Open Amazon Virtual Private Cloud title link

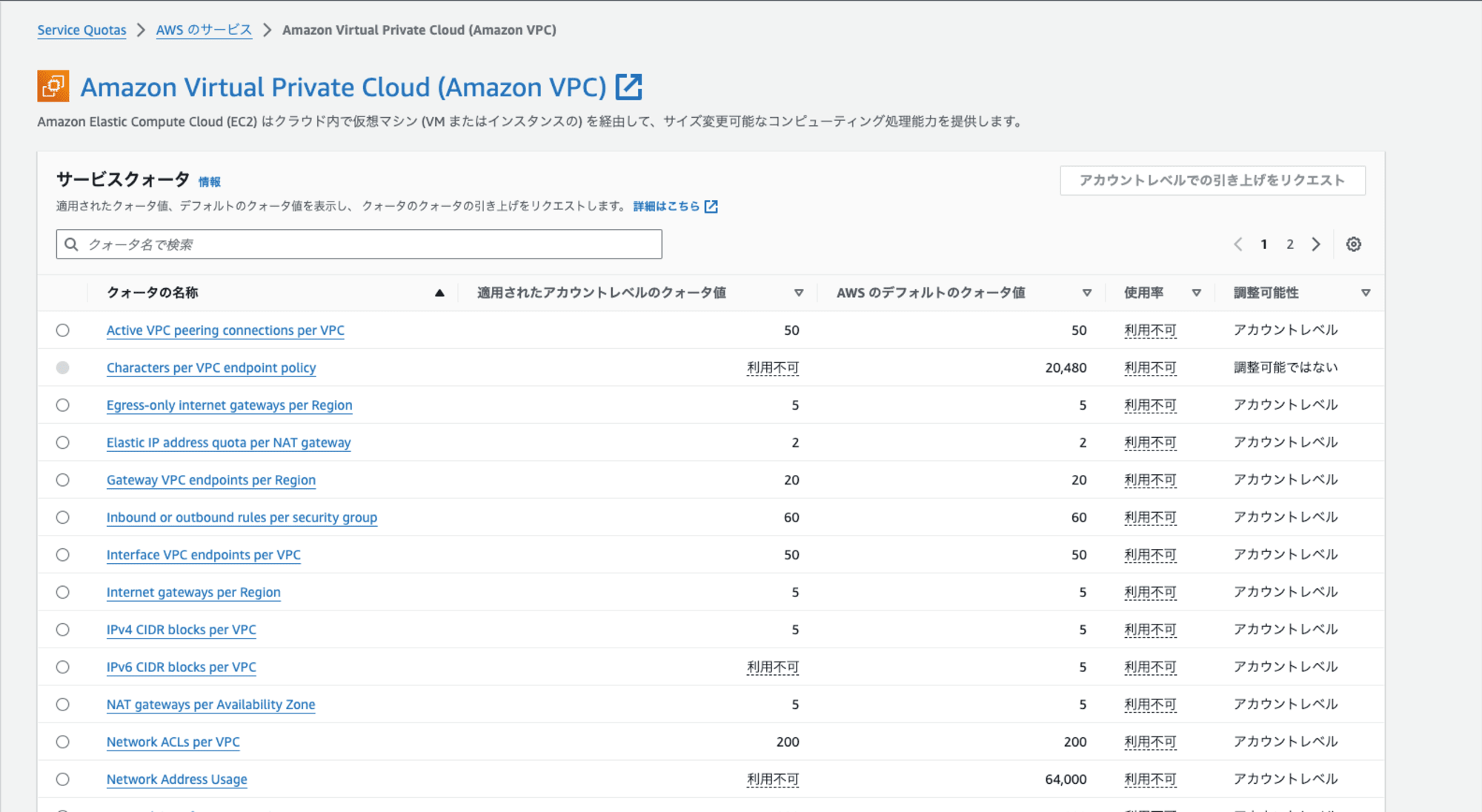343,87
